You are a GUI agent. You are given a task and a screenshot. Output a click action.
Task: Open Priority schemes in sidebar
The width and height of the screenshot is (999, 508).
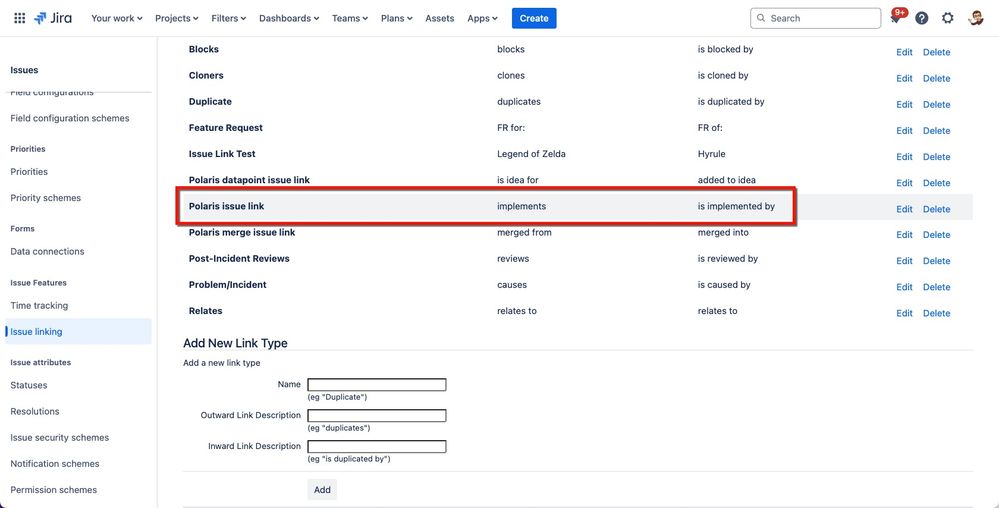click(x=45, y=198)
